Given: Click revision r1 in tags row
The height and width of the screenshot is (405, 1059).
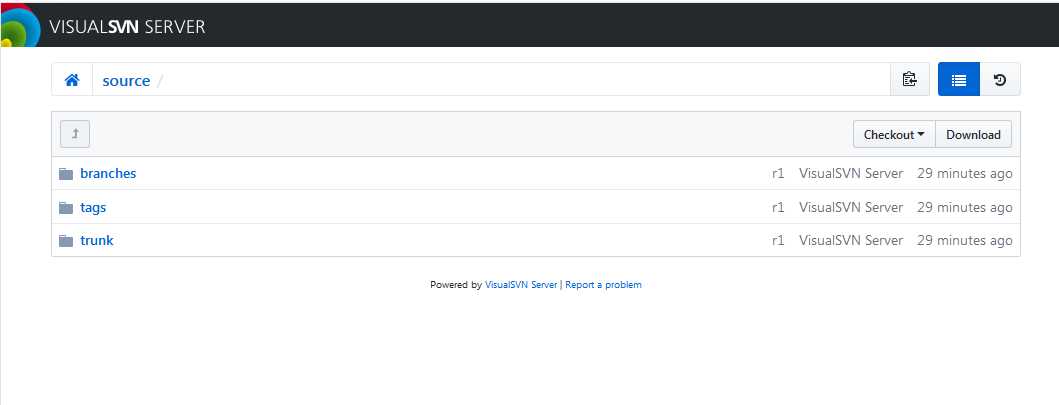Looking at the screenshot, I should (778, 207).
